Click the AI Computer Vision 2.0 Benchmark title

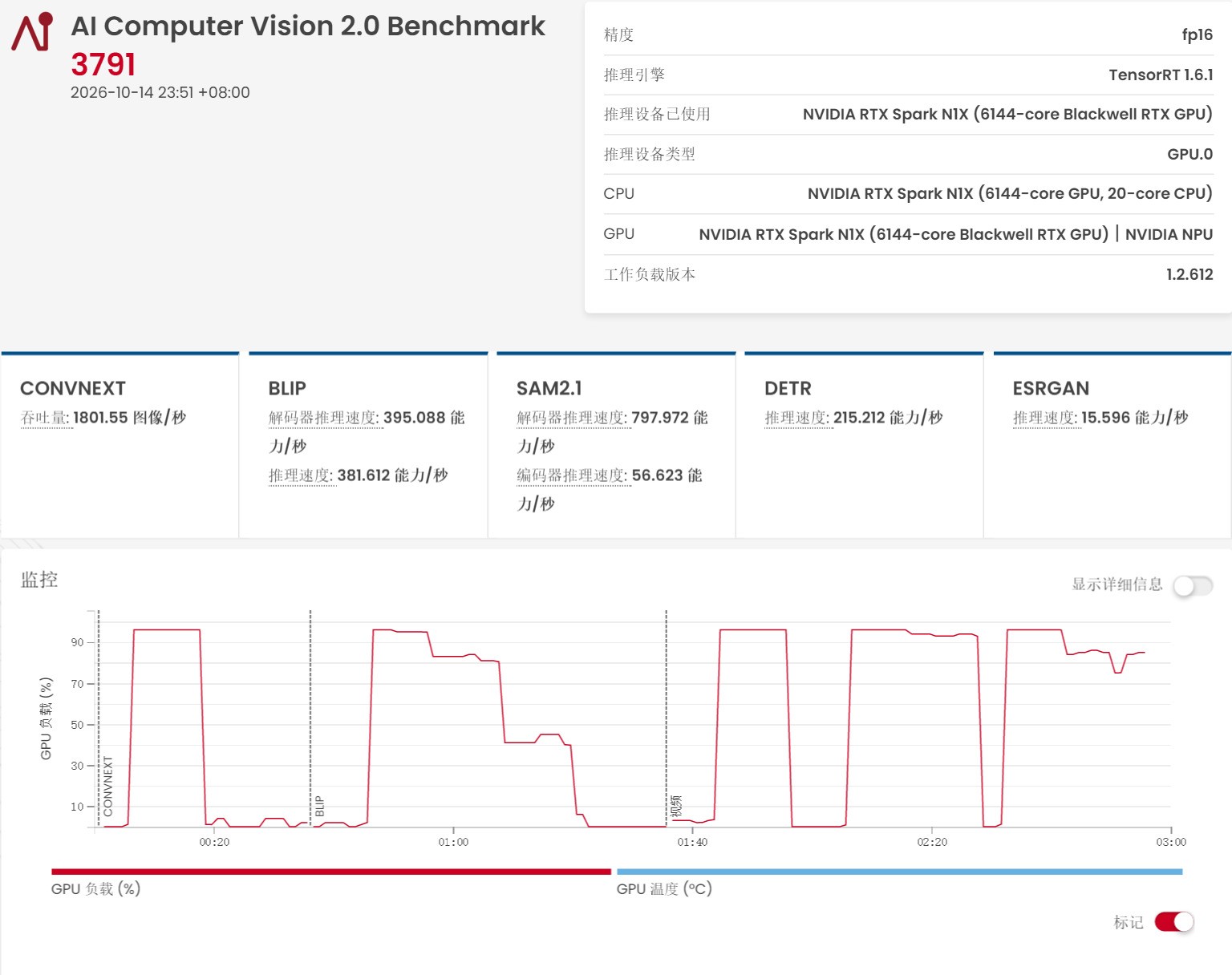point(308,26)
